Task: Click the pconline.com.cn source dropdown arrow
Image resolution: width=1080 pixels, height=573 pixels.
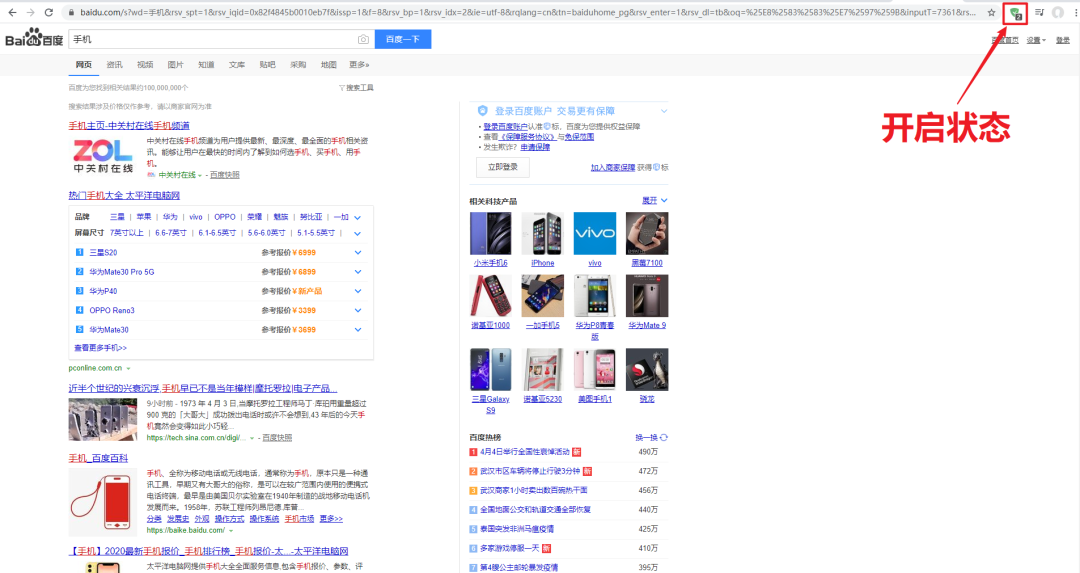Action: coord(128,368)
